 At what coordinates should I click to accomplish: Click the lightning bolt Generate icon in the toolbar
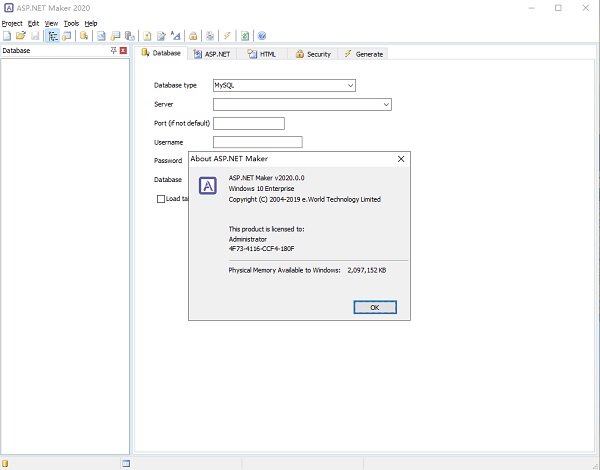coord(227,36)
